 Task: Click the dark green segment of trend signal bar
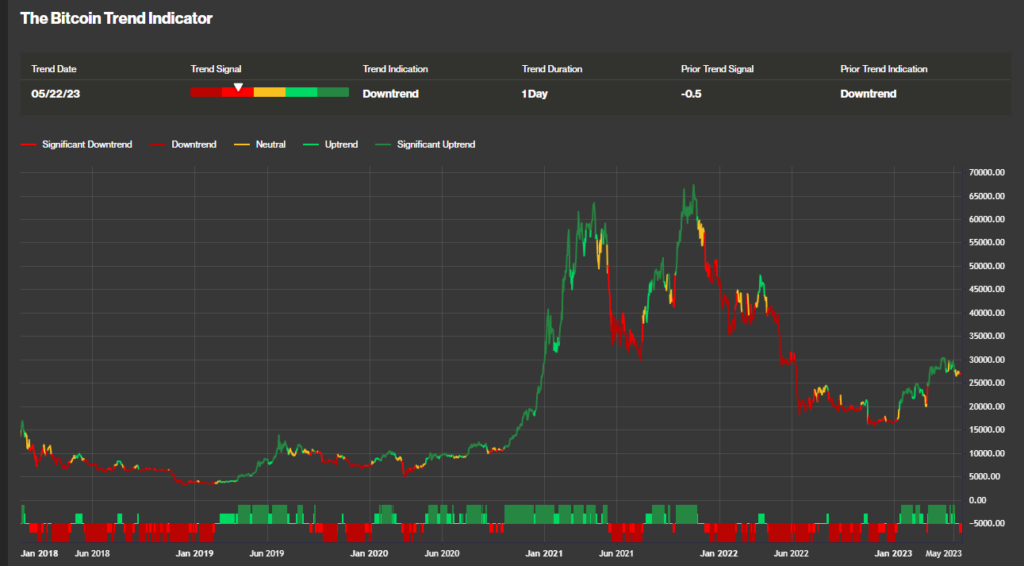pyautogui.click(x=333, y=93)
